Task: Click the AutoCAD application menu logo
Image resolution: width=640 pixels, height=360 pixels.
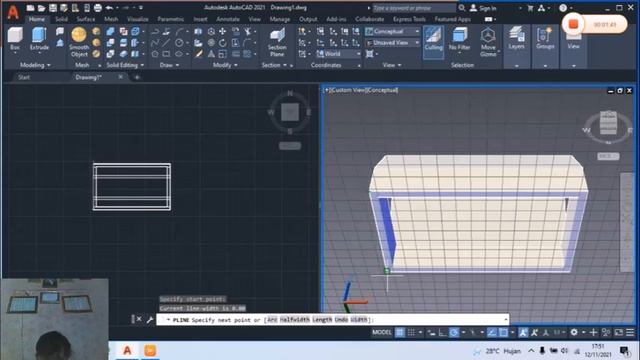Action: [x=13, y=12]
